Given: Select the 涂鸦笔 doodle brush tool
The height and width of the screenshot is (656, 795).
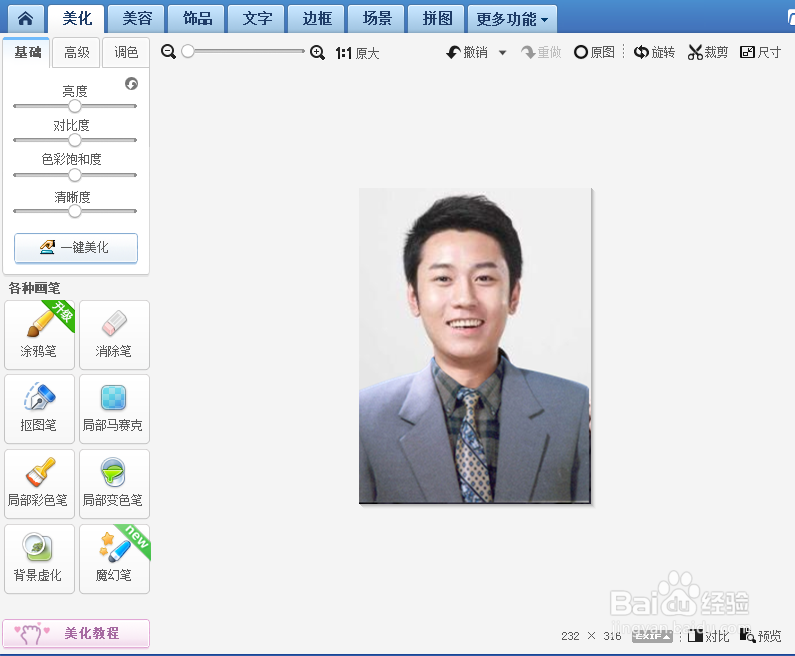Looking at the screenshot, I should 39,335.
